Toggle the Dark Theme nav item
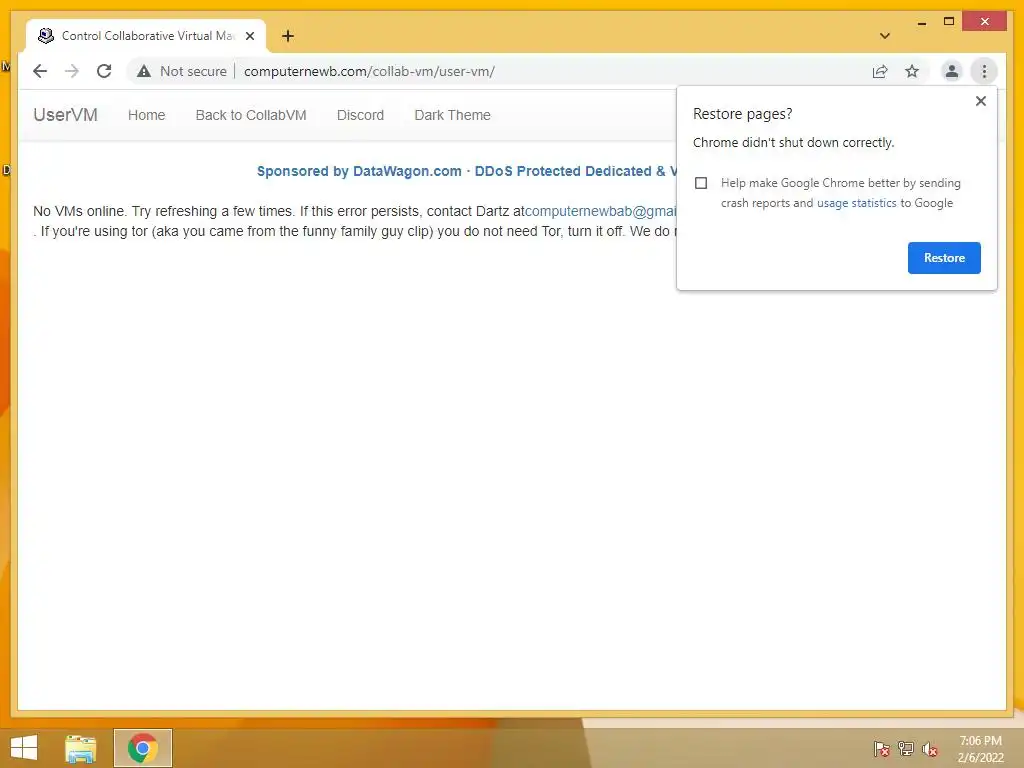1024x768 pixels. click(x=453, y=115)
